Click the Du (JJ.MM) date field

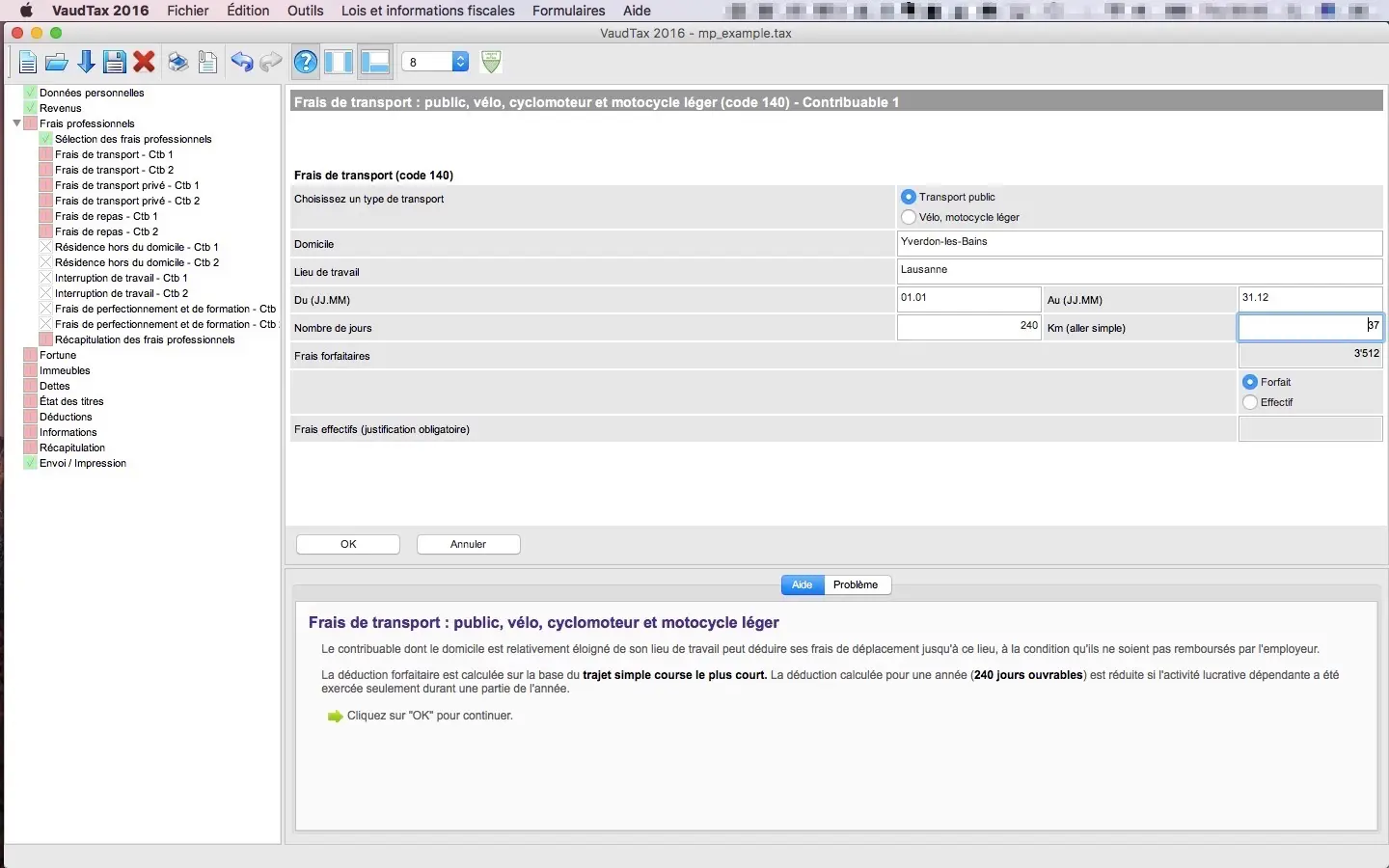pos(969,299)
